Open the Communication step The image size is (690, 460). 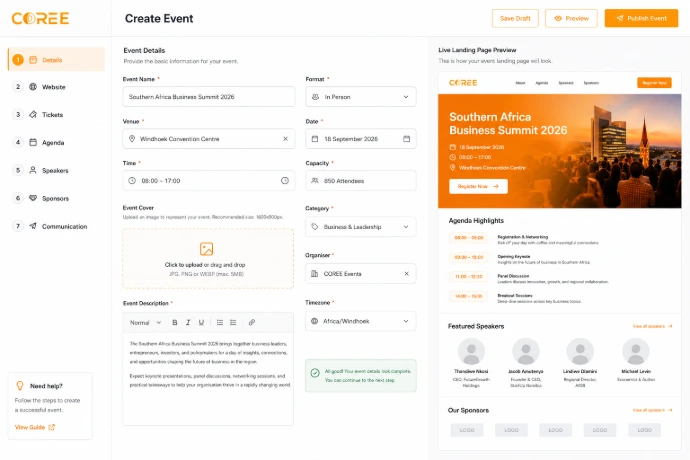click(64, 226)
